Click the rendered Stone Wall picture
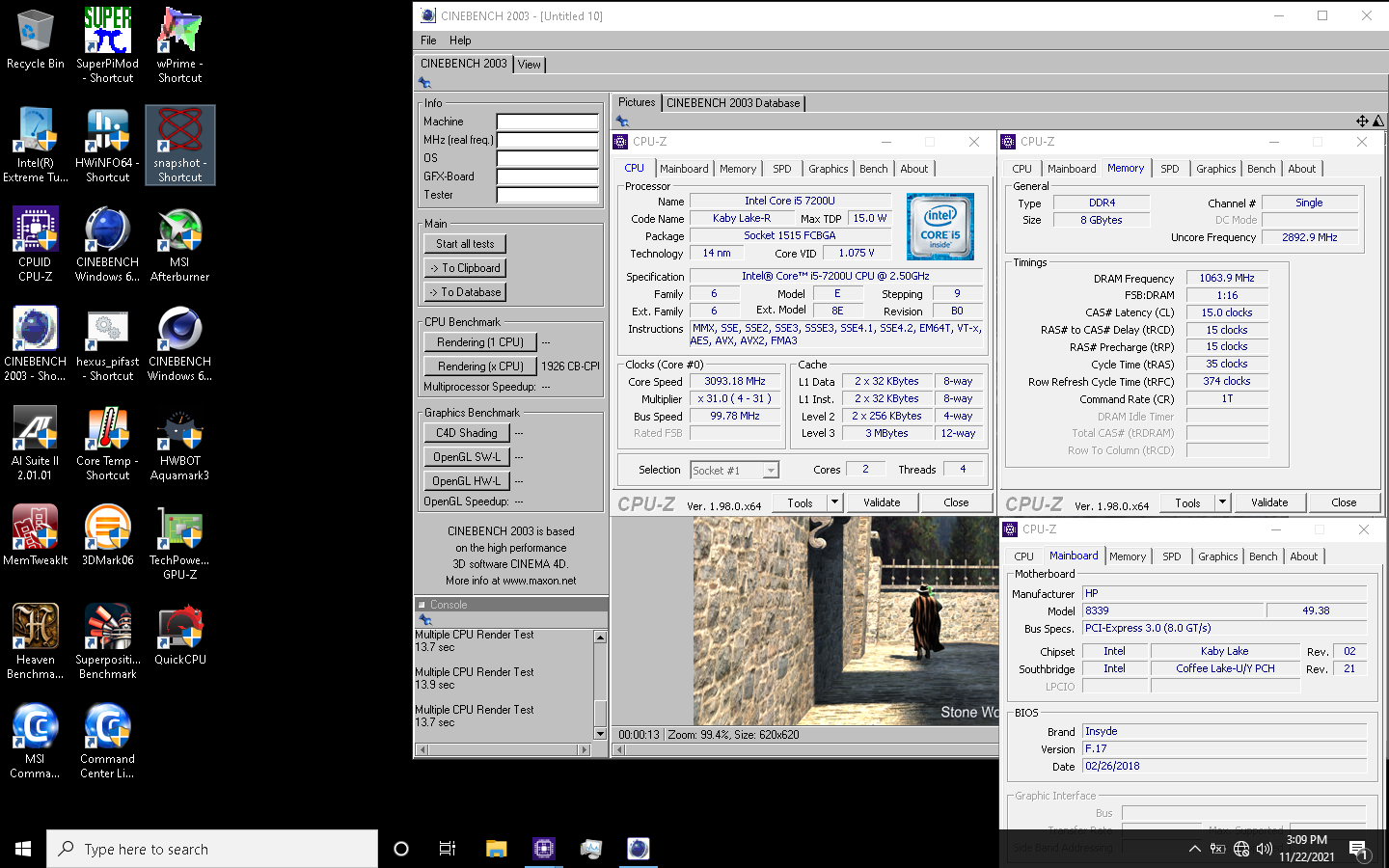The width and height of the screenshot is (1389, 868). [846, 621]
